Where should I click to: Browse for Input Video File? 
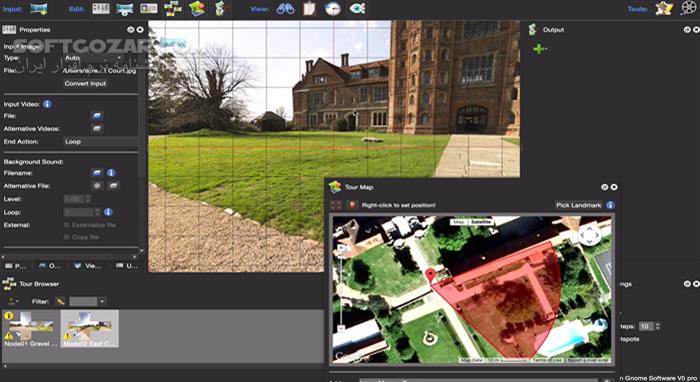click(x=97, y=116)
